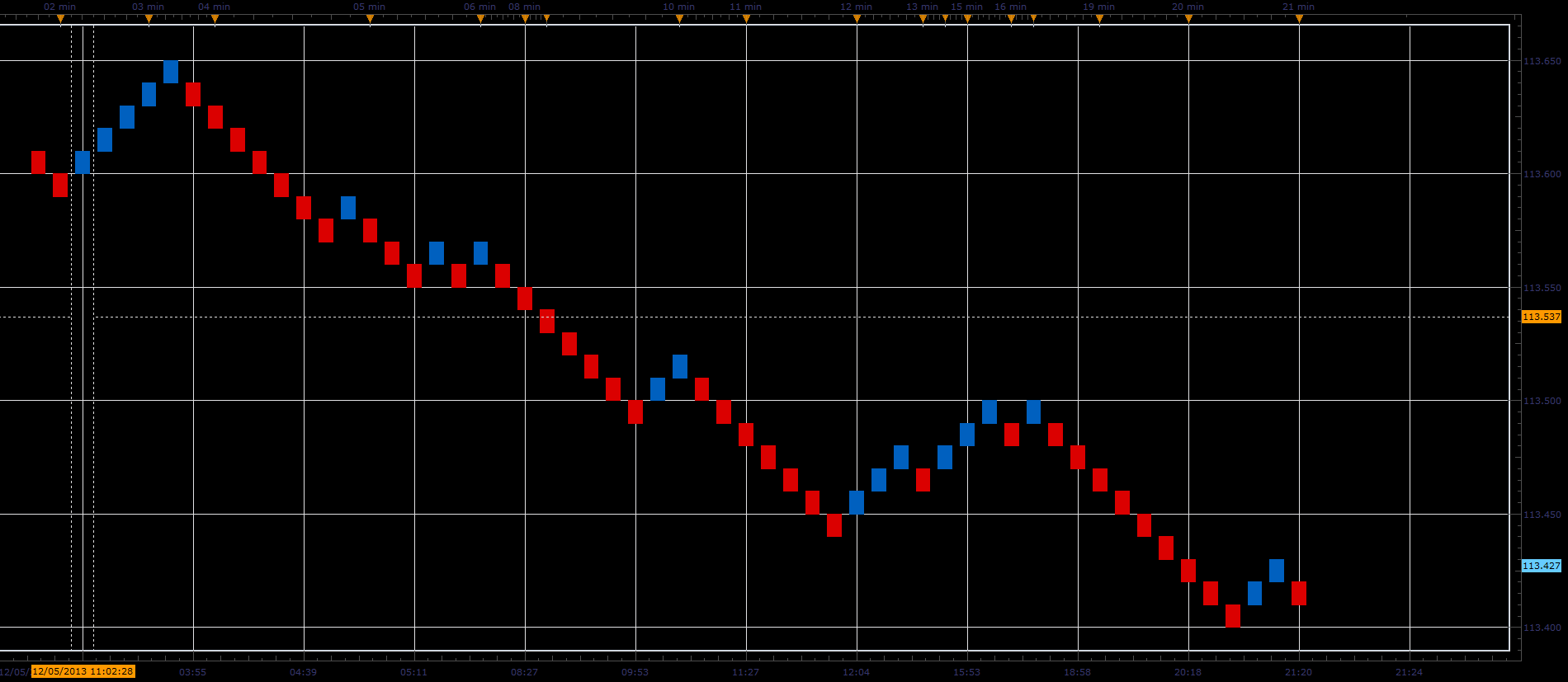Click the 12:04 time axis label
This screenshot has width=1568, height=682.
point(856,672)
